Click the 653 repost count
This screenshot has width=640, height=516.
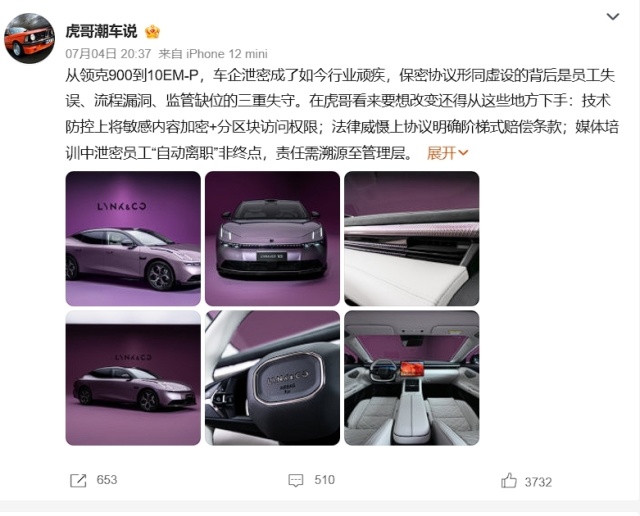pos(107,480)
